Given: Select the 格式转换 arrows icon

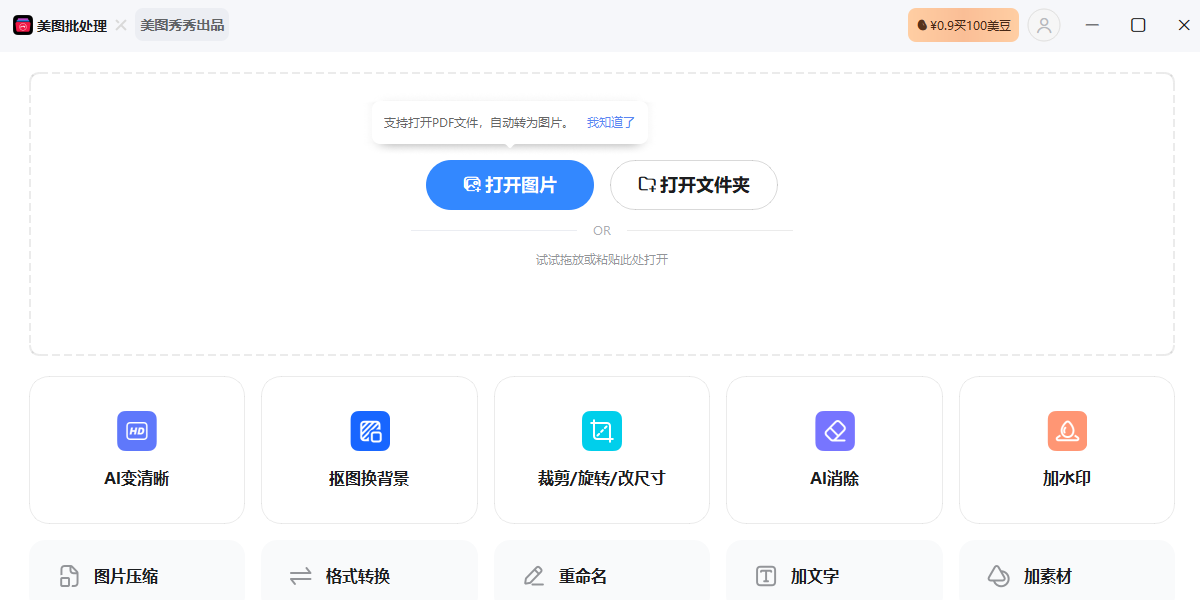Looking at the screenshot, I should (x=301, y=576).
